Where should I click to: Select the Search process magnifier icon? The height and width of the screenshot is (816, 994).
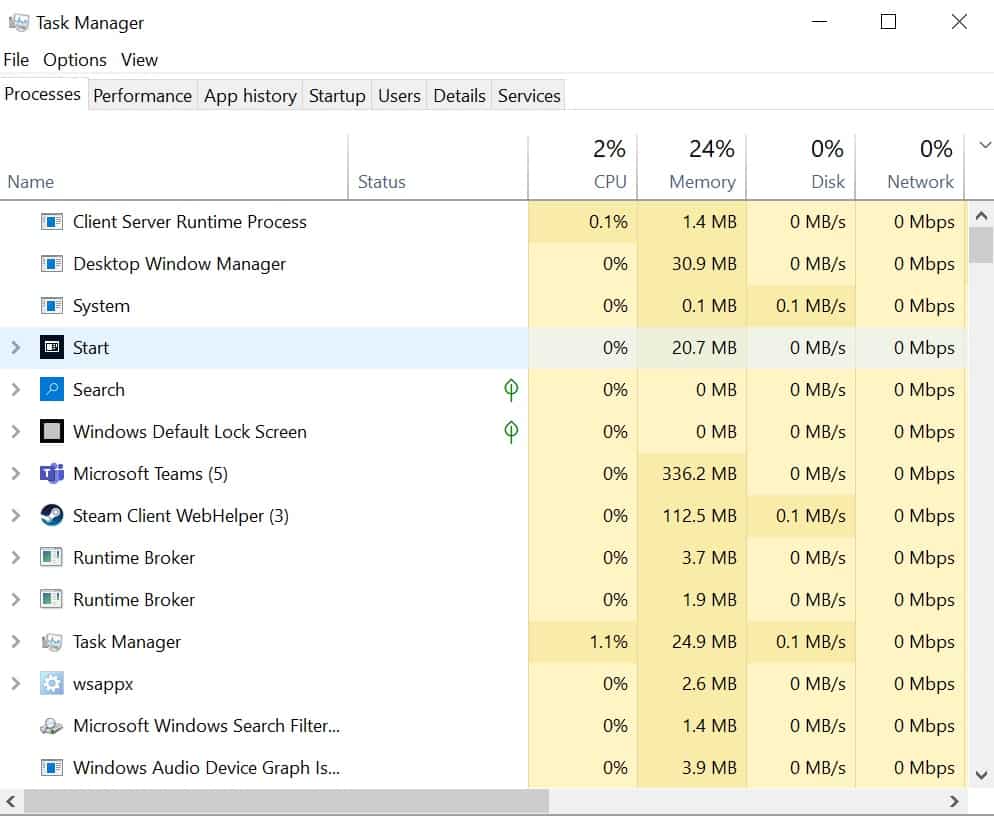point(51,389)
